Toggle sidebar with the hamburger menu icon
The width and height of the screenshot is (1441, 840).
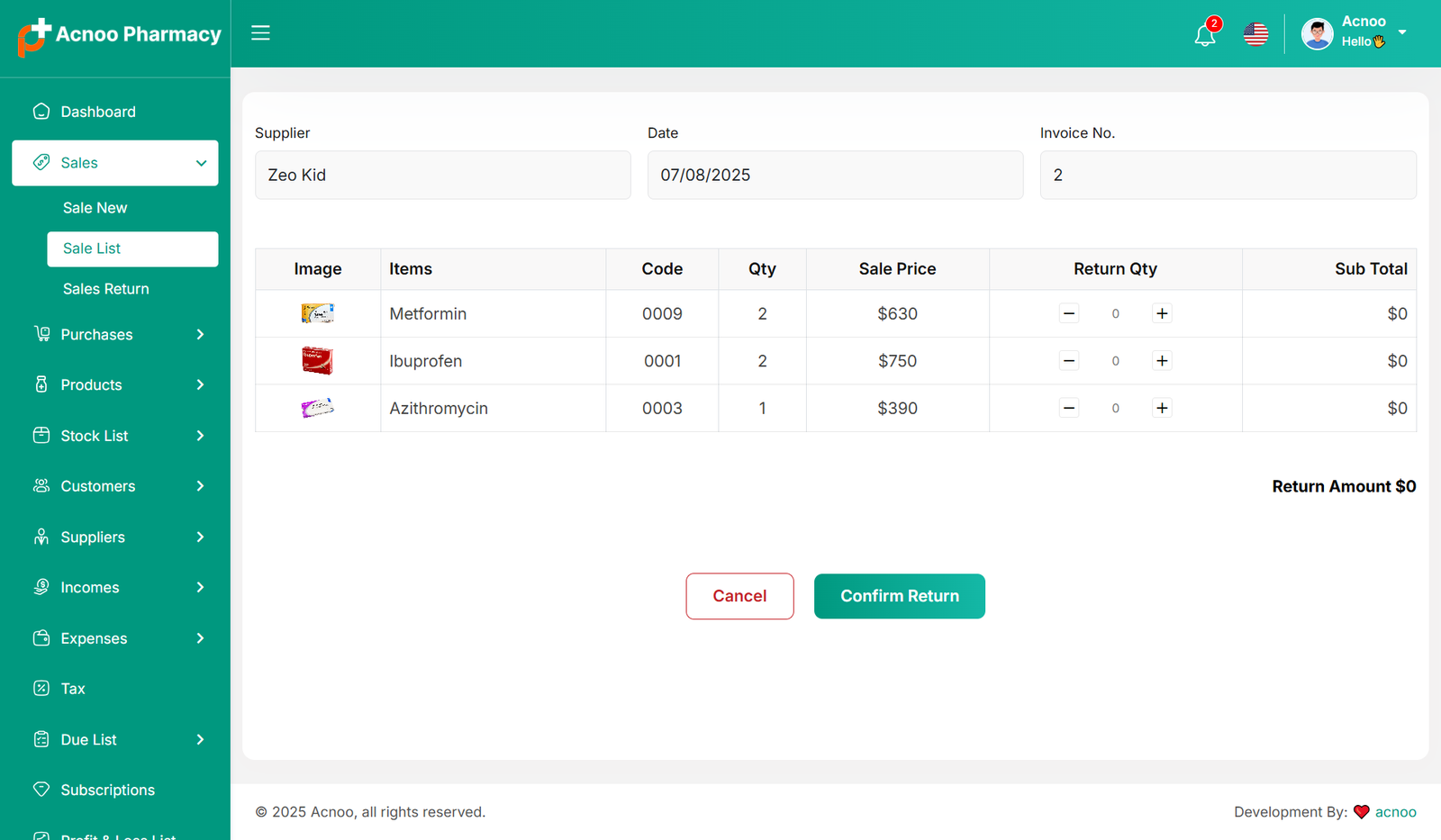tap(260, 33)
